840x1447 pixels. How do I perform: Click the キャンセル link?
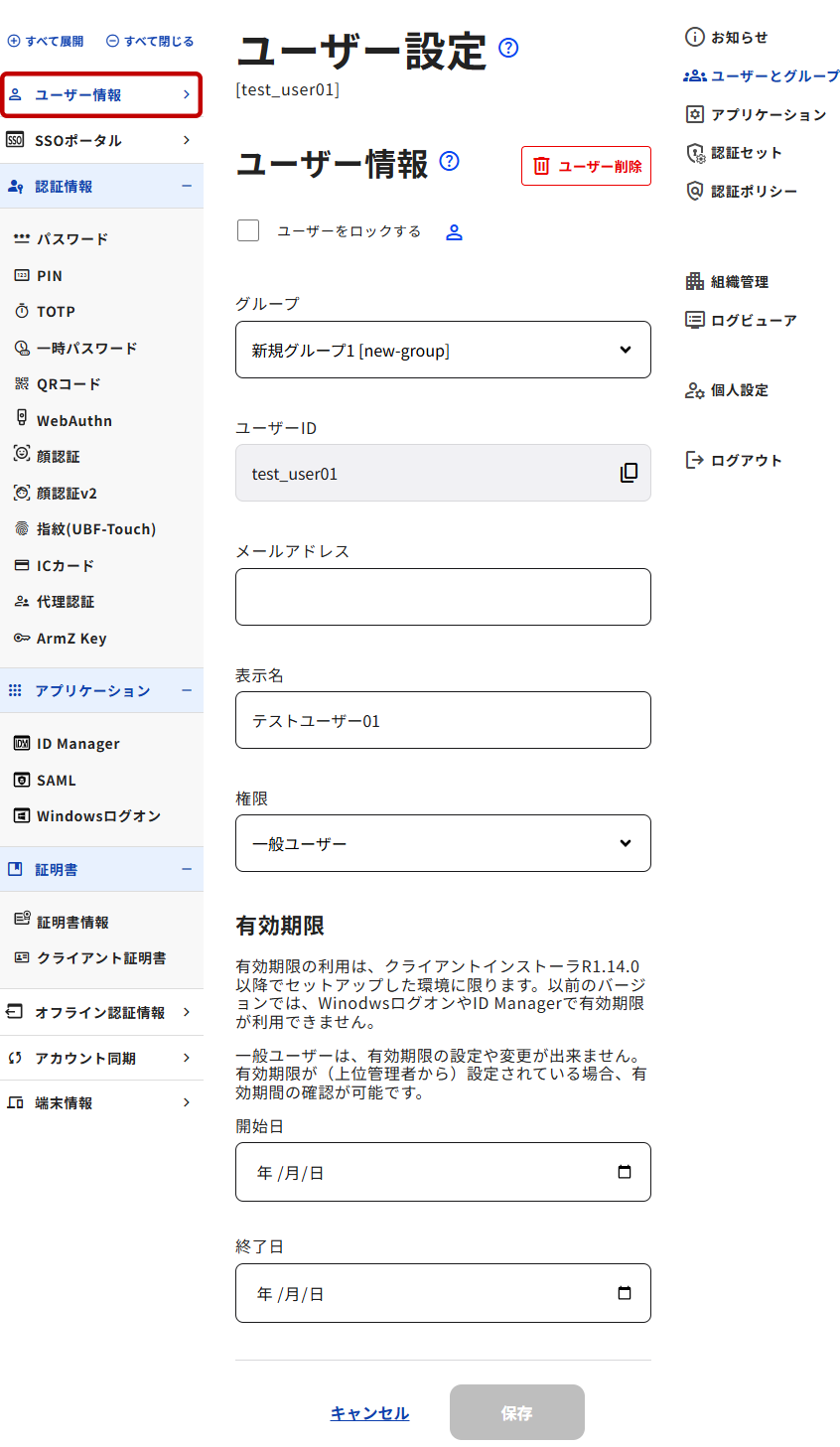coord(369,1413)
